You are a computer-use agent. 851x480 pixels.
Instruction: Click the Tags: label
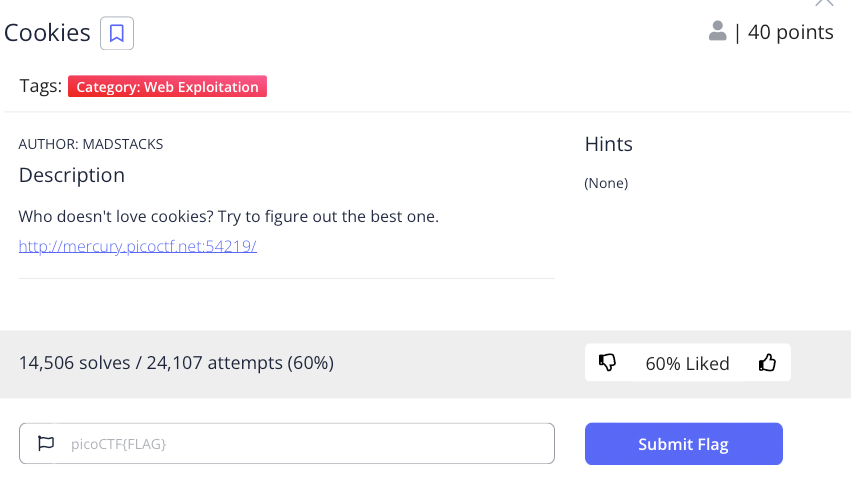(41, 87)
